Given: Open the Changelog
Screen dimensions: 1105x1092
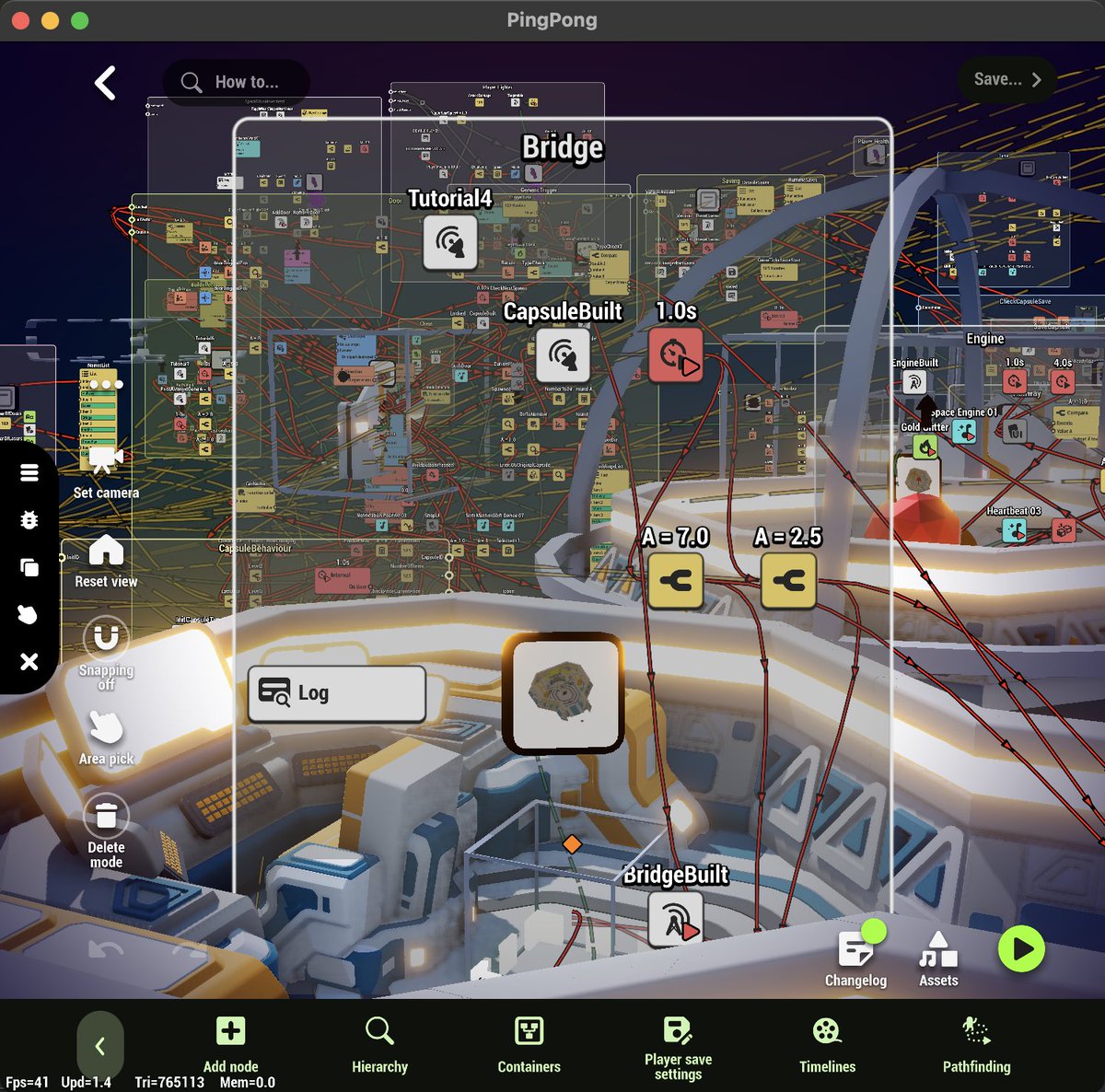Looking at the screenshot, I should click(855, 958).
